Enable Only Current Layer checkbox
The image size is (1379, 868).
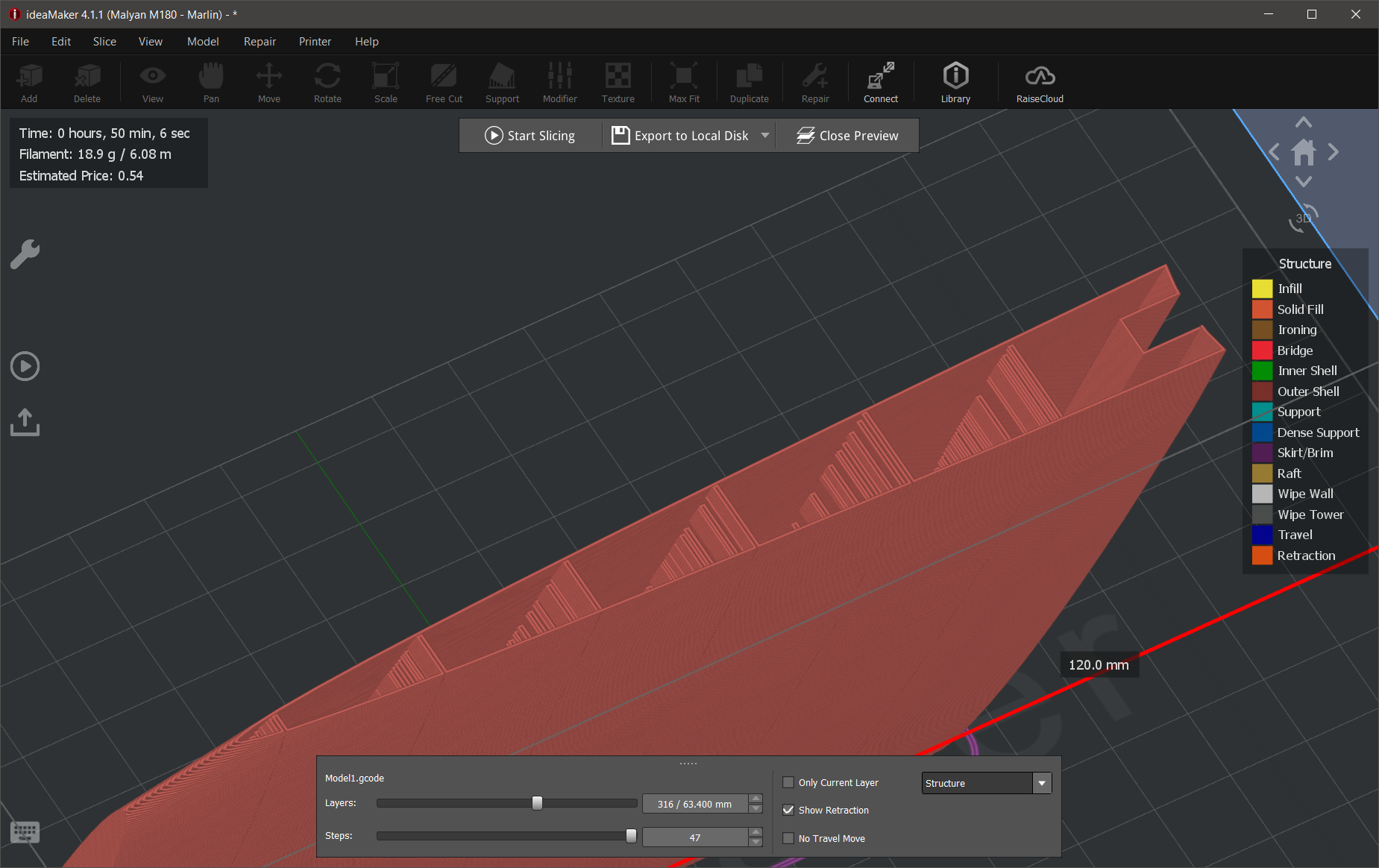click(x=788, y=782)
